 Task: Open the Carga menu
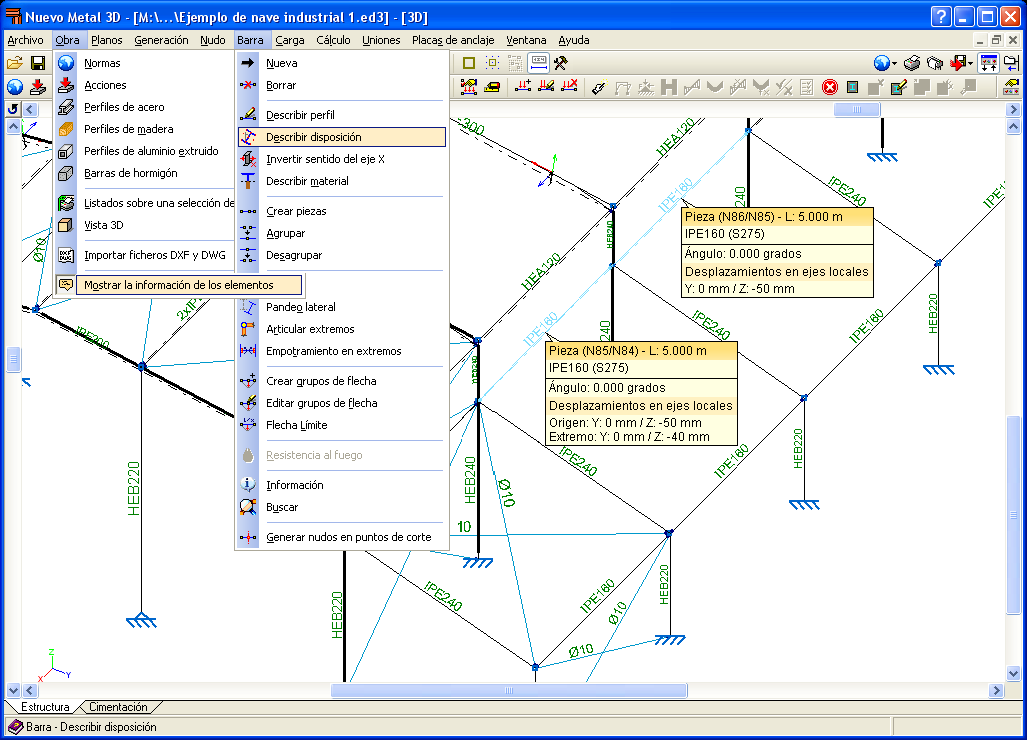pyautogui.click(x=289, y=40)
